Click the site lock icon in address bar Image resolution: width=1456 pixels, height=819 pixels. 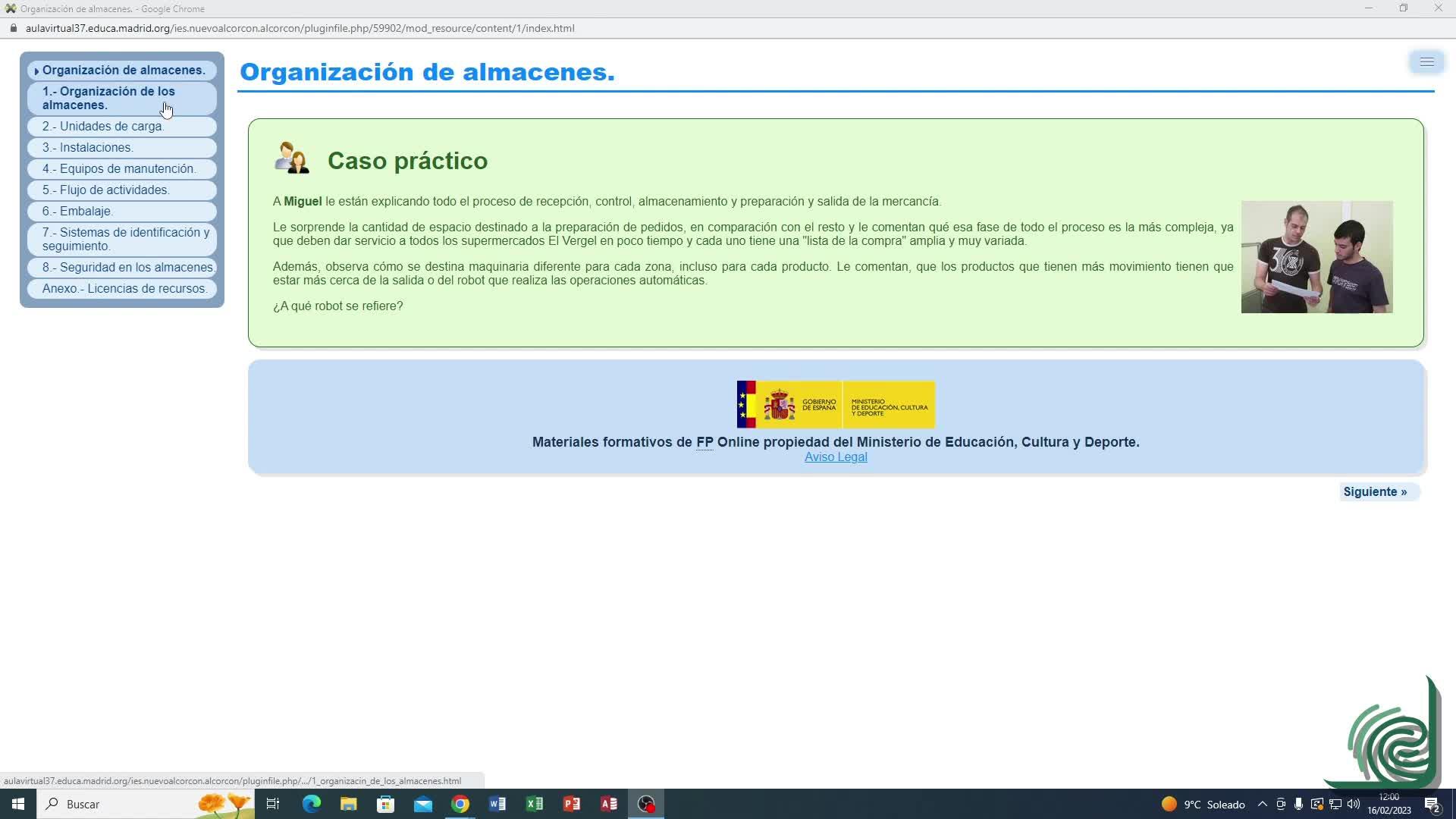point(13,28)
